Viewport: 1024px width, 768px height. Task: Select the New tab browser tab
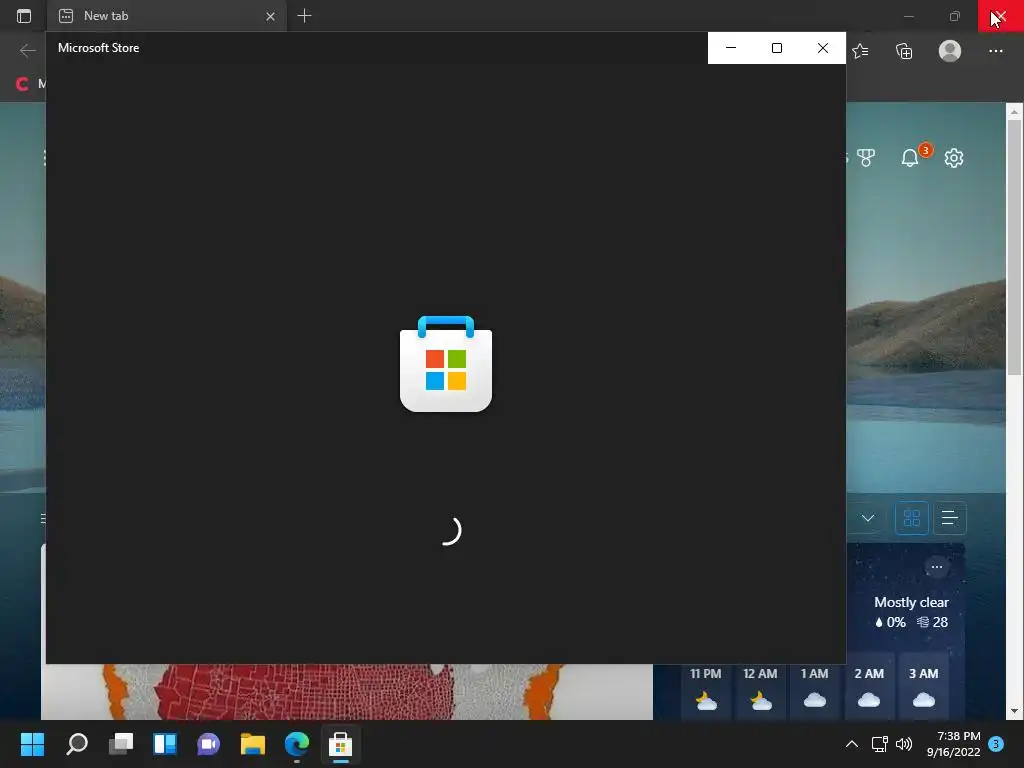coord(167,16)
